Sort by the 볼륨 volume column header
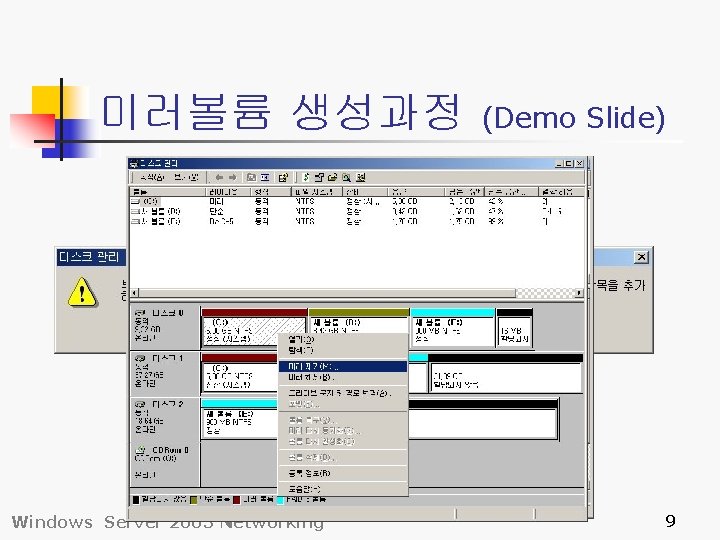This screenshot has width=720, height=540. pyautogui.click(x=168, y=191)
